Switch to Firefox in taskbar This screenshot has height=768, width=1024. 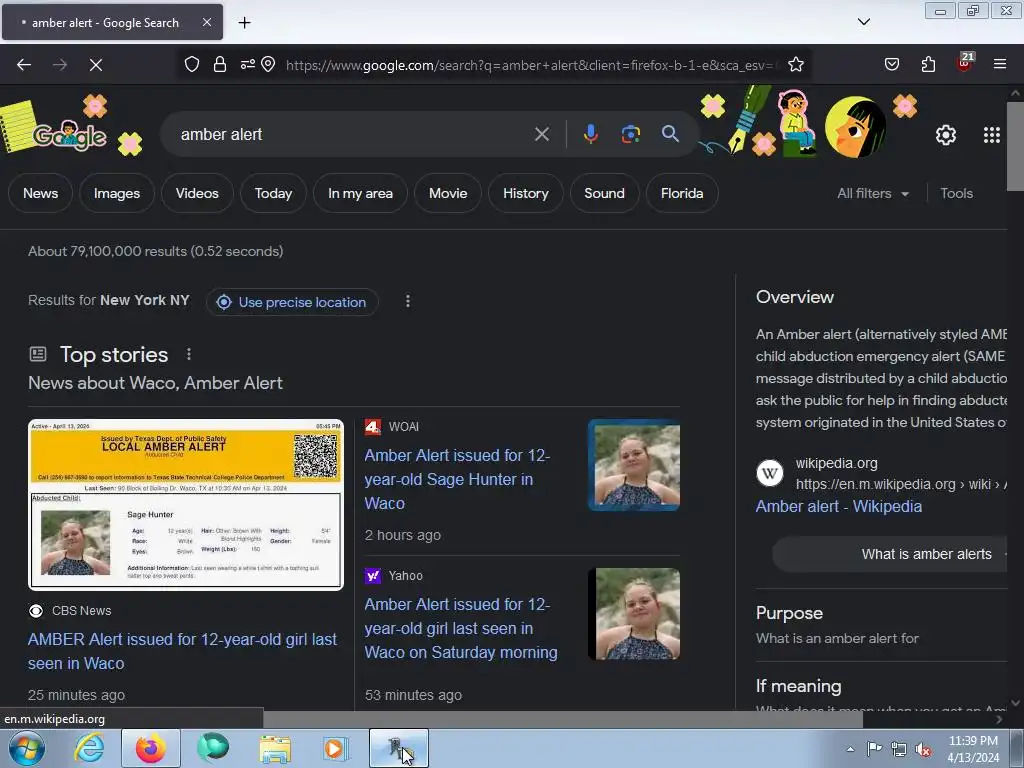tap(150, 748)
